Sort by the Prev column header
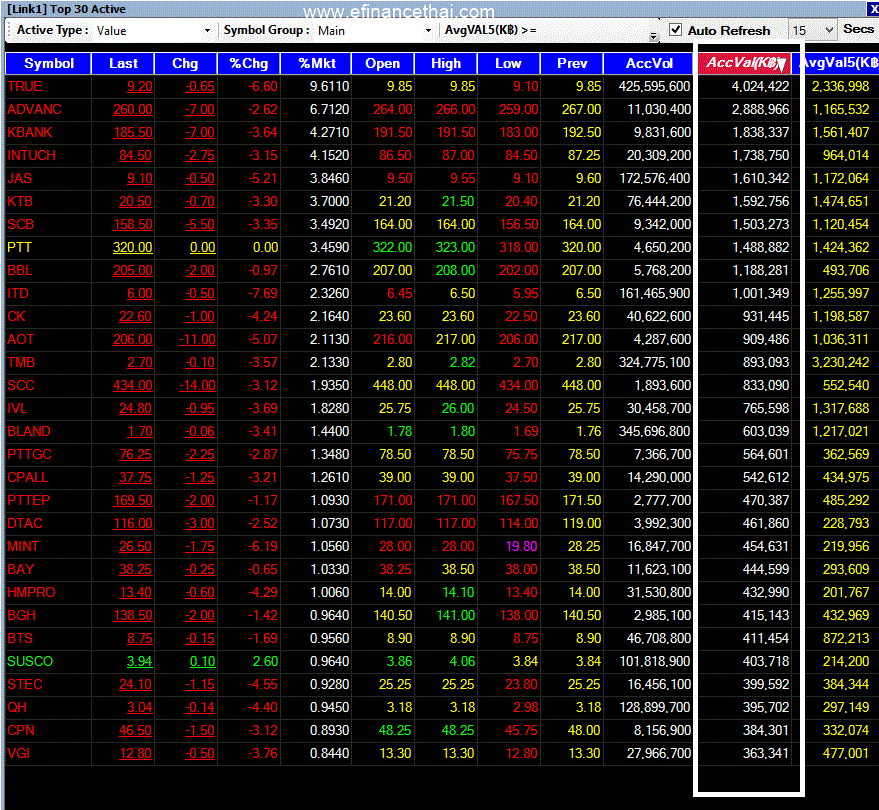The height and width of the screenshot is (810, 879). click(x=572, y=63)
